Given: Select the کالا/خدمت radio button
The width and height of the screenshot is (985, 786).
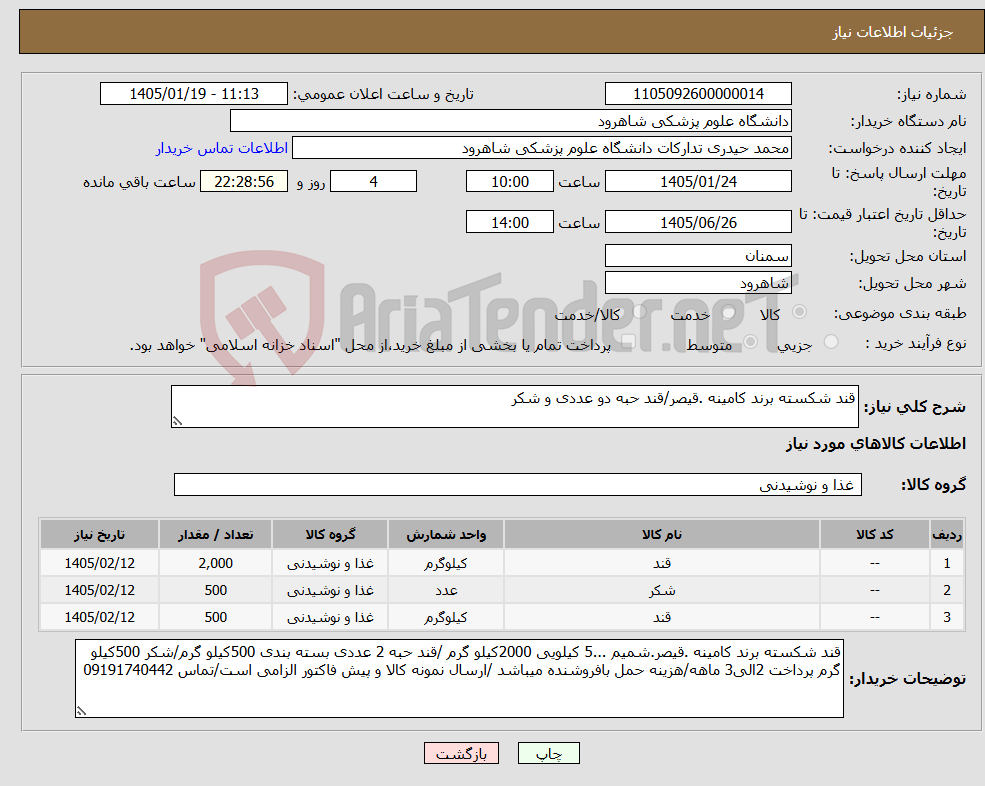Looking at the screenshot, I should (x=639, y=312).
